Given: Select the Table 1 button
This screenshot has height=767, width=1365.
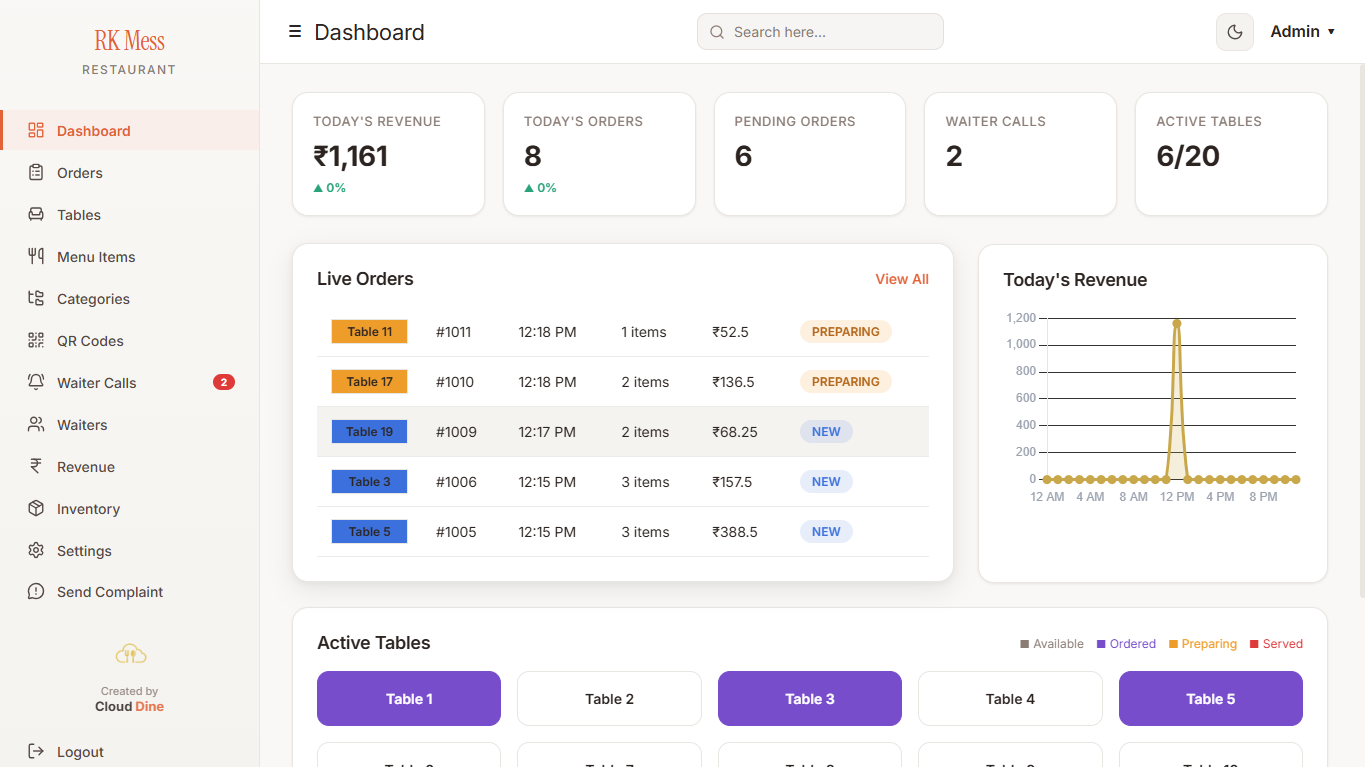Looking at the screenshot, I should click(x=409, y=698).
